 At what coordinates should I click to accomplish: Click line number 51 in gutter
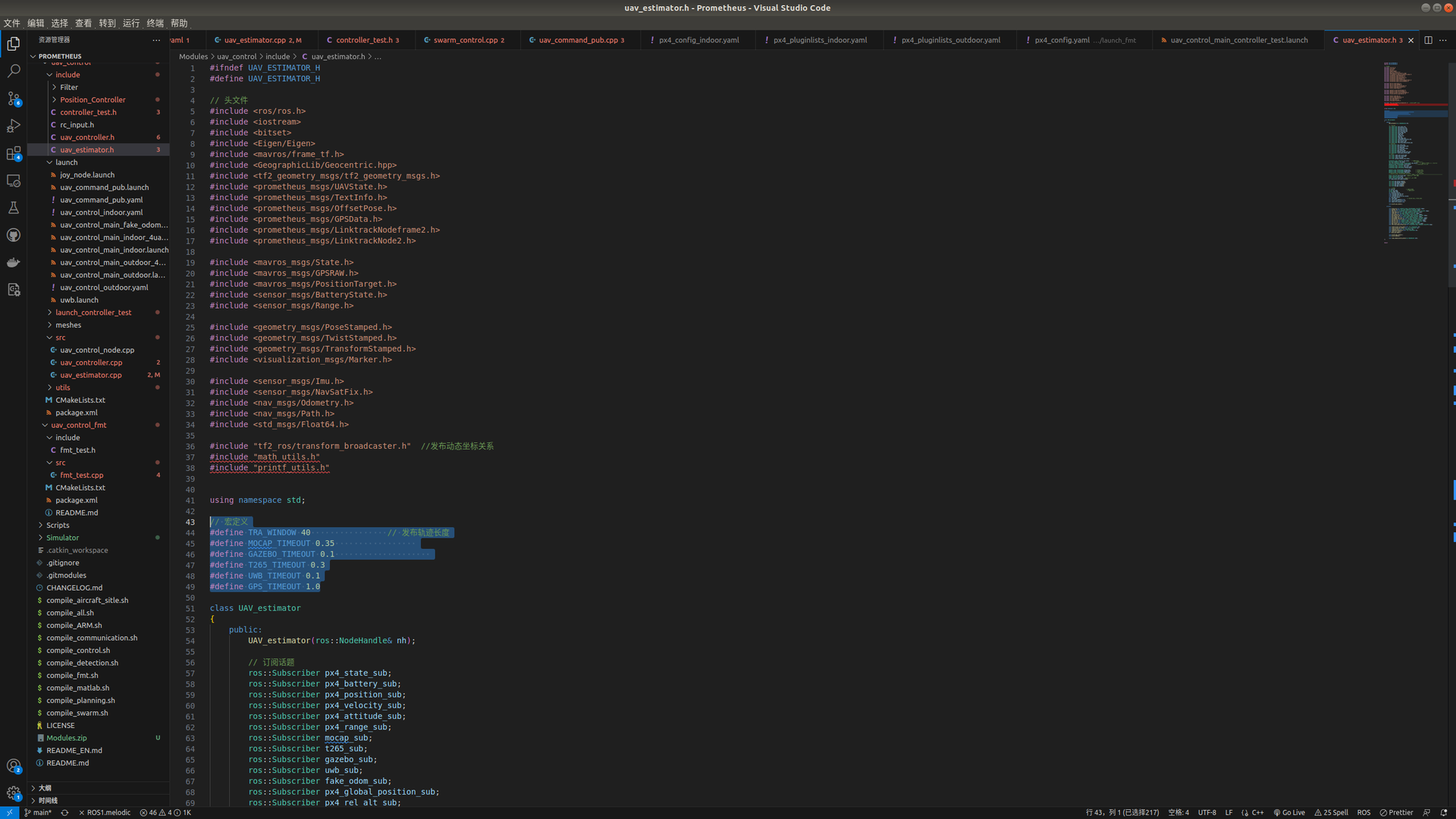190,608
